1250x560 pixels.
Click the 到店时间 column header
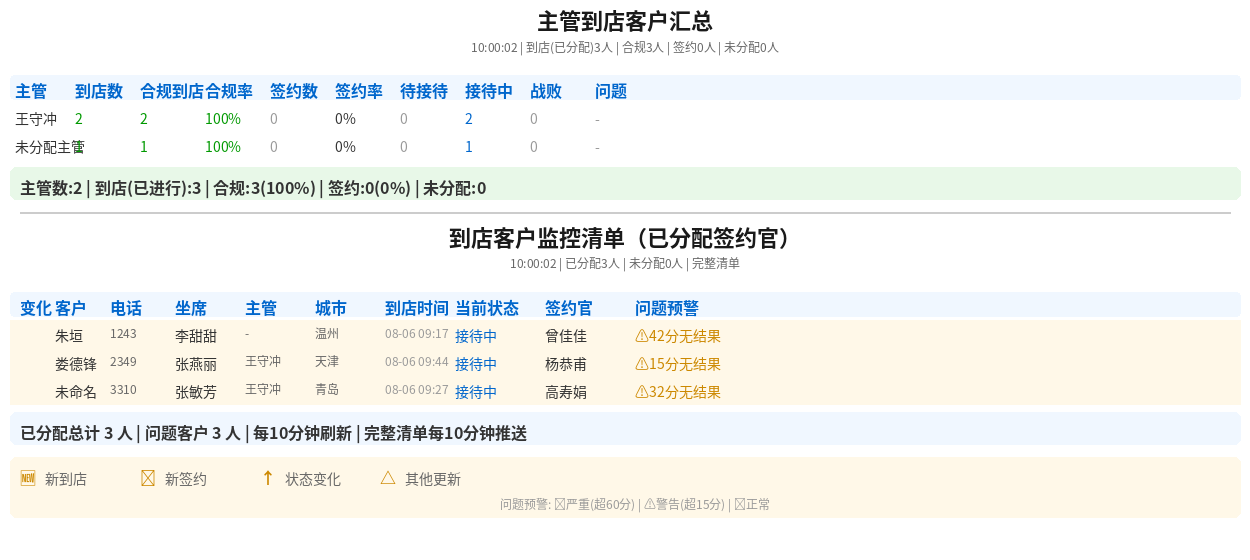pos(417,308)
